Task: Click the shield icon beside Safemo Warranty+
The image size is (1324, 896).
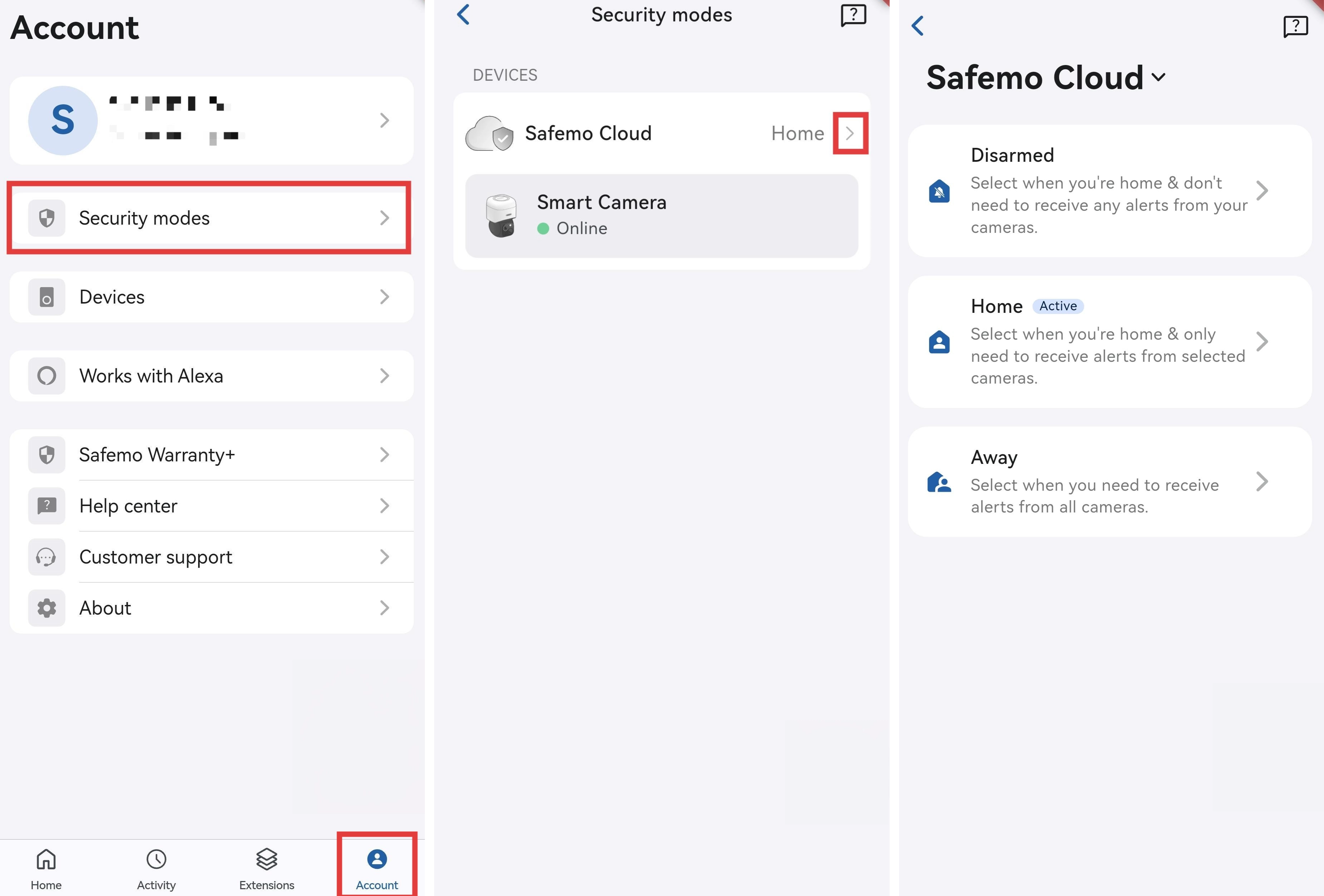Action: 47,455
